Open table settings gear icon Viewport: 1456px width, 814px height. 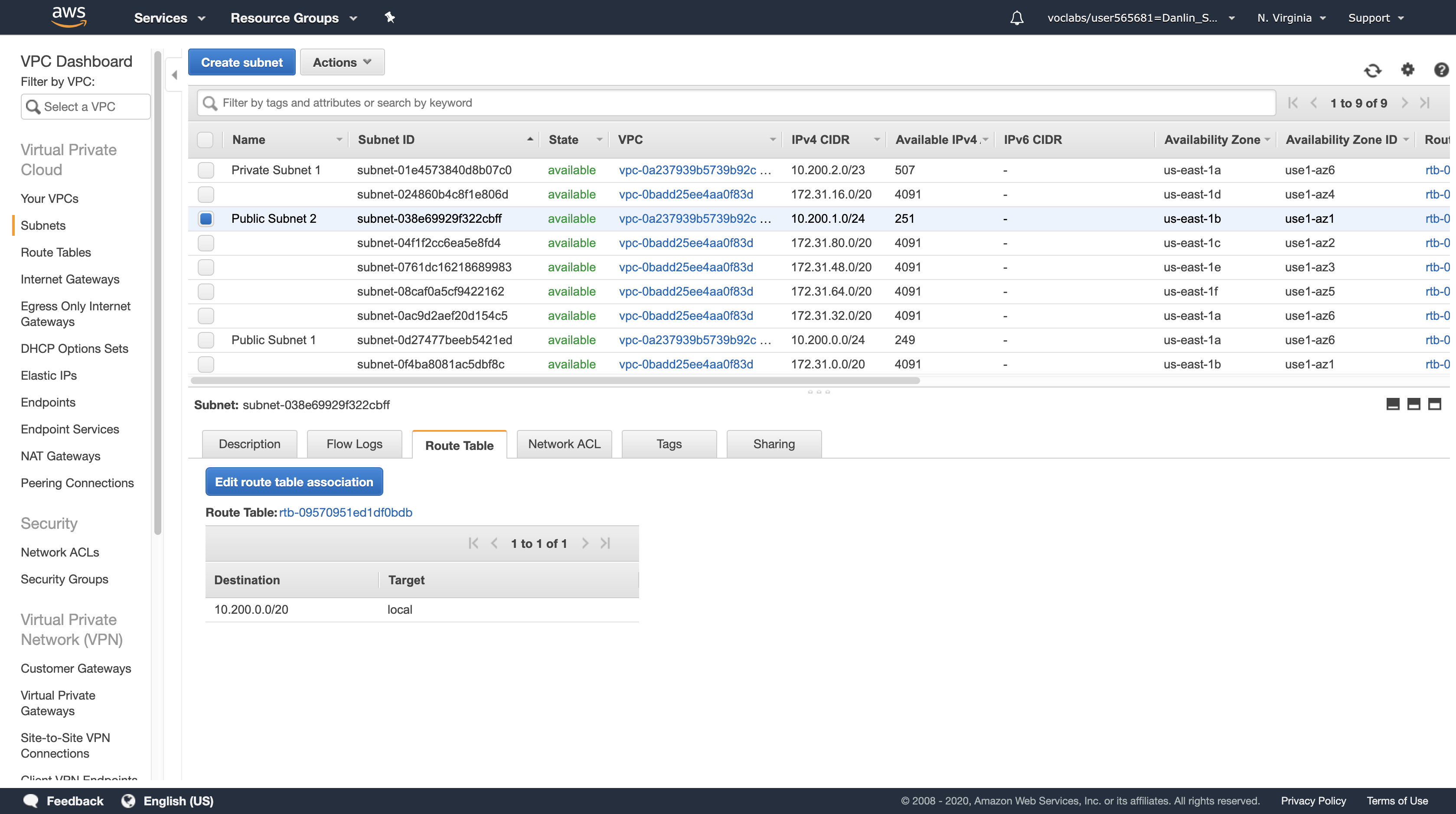1407,69
